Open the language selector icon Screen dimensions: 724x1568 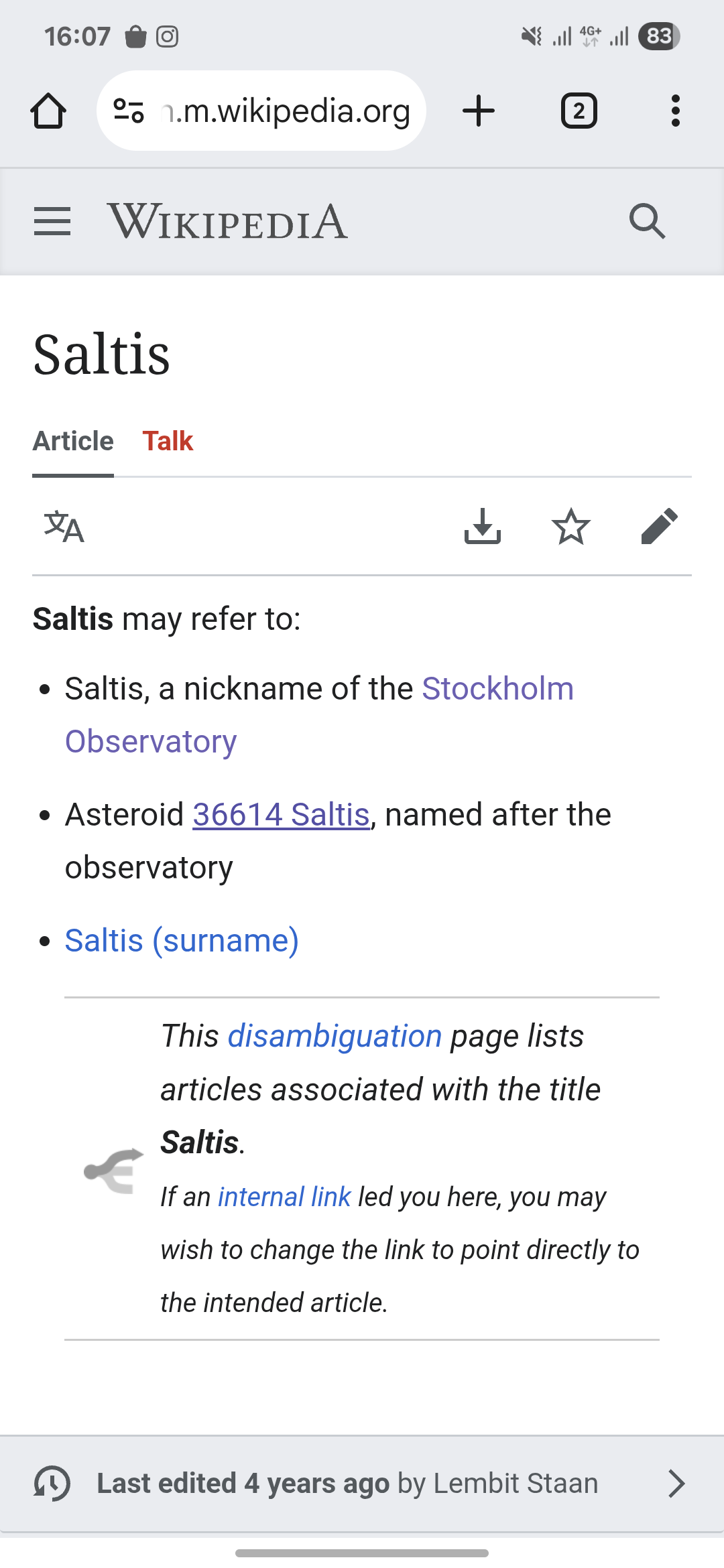point(64,527)
